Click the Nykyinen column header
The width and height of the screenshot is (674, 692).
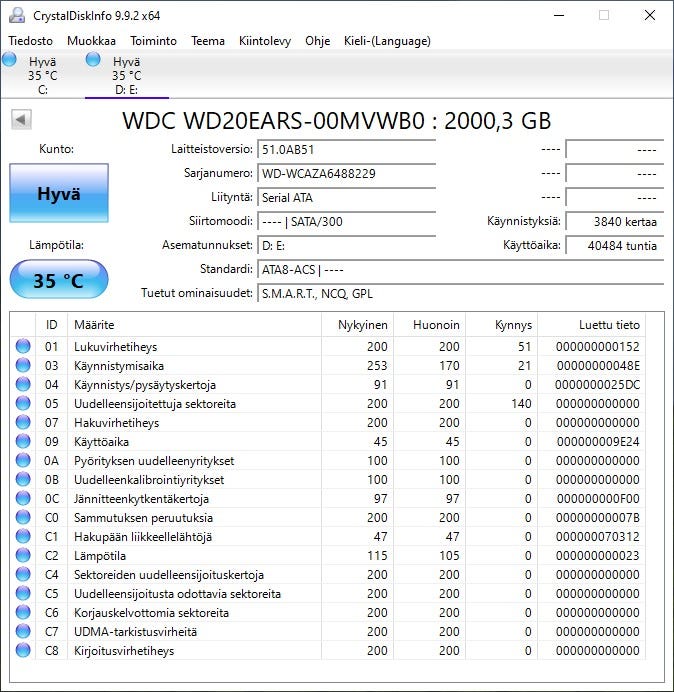[x=358, y=325]
